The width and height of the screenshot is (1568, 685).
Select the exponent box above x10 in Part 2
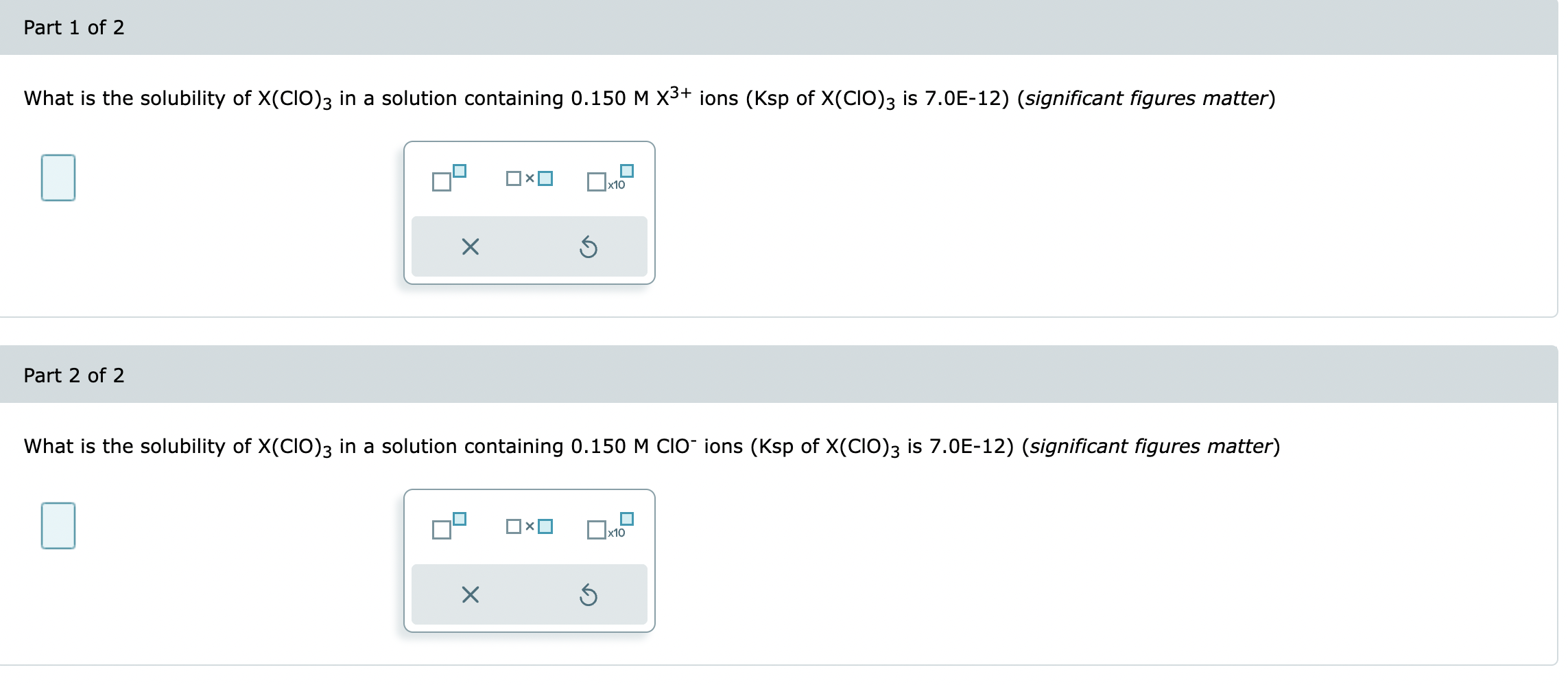(x=626, y=517)
